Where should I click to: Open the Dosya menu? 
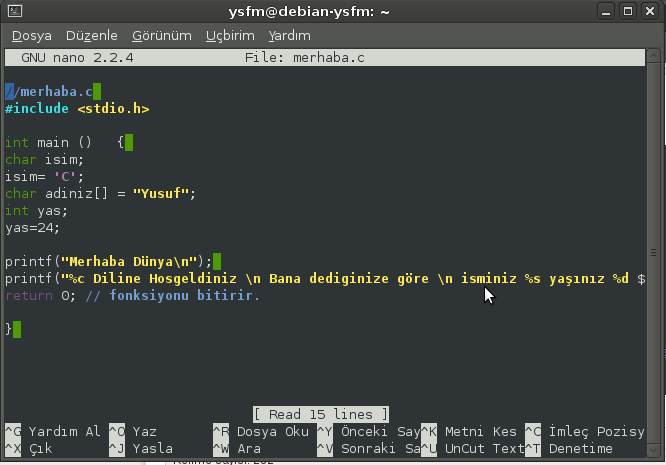[32, 35]
